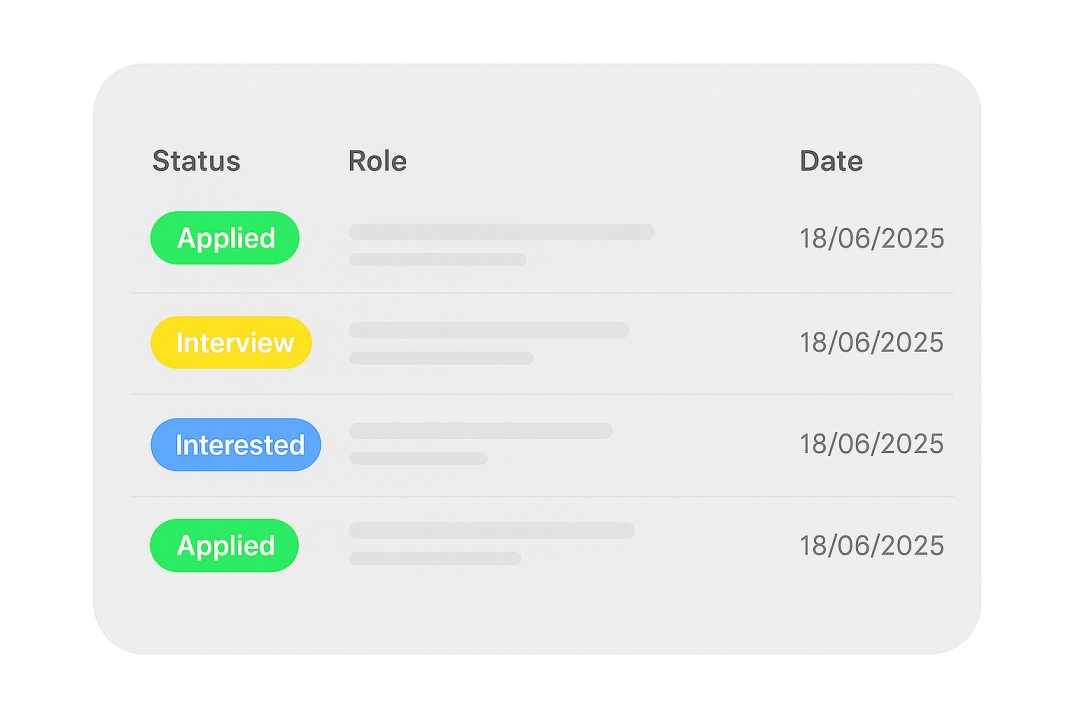Select the yellow Interview status badge
This screenshot has height=716, width=1075.
[x=231, y=342]
